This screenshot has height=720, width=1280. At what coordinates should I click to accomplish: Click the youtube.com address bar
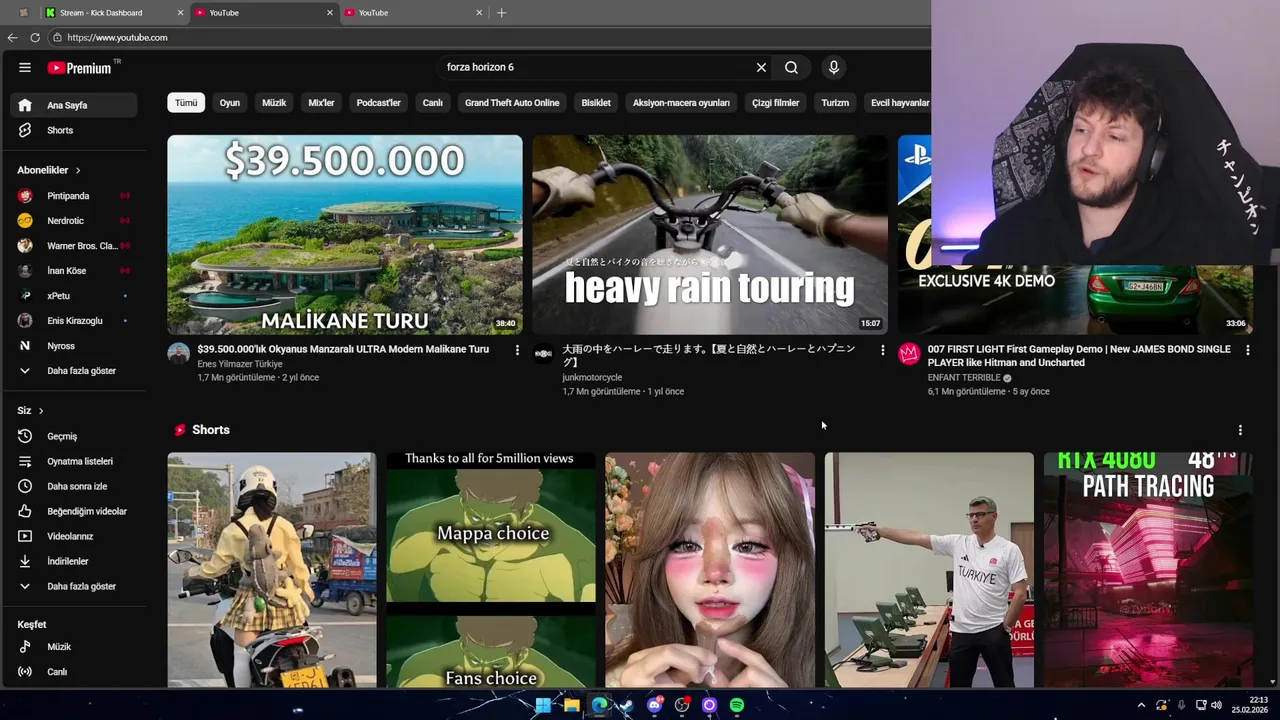488,37
